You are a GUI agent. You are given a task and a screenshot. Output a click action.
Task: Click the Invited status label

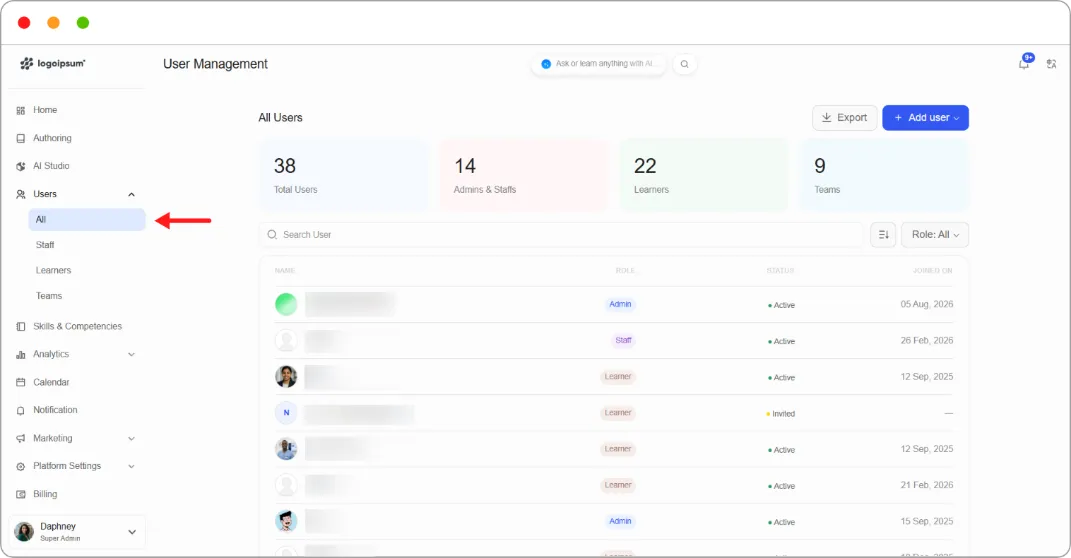pos(781,414)
